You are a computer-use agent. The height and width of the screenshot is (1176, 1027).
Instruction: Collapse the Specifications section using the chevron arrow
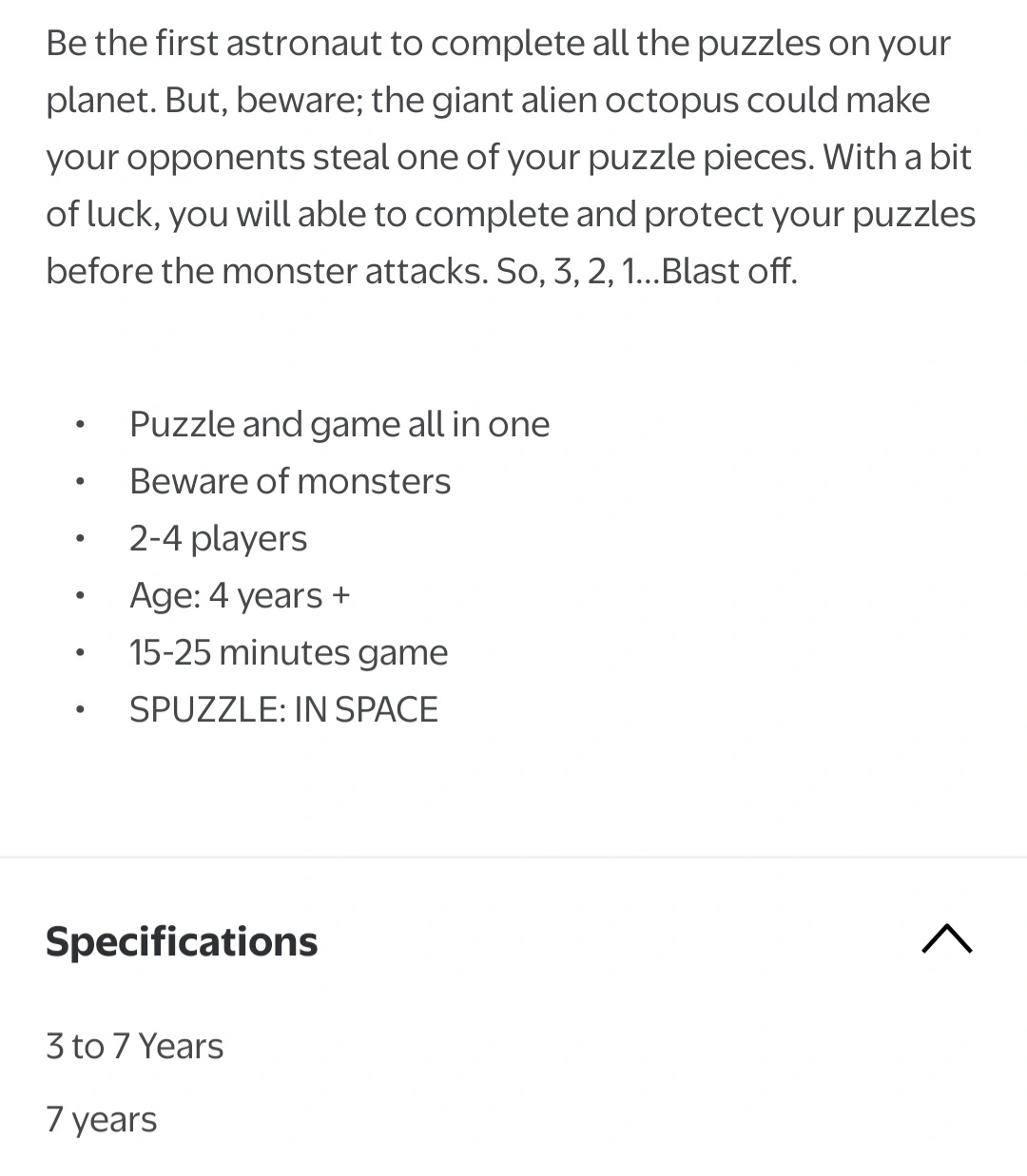pos(947,939)
